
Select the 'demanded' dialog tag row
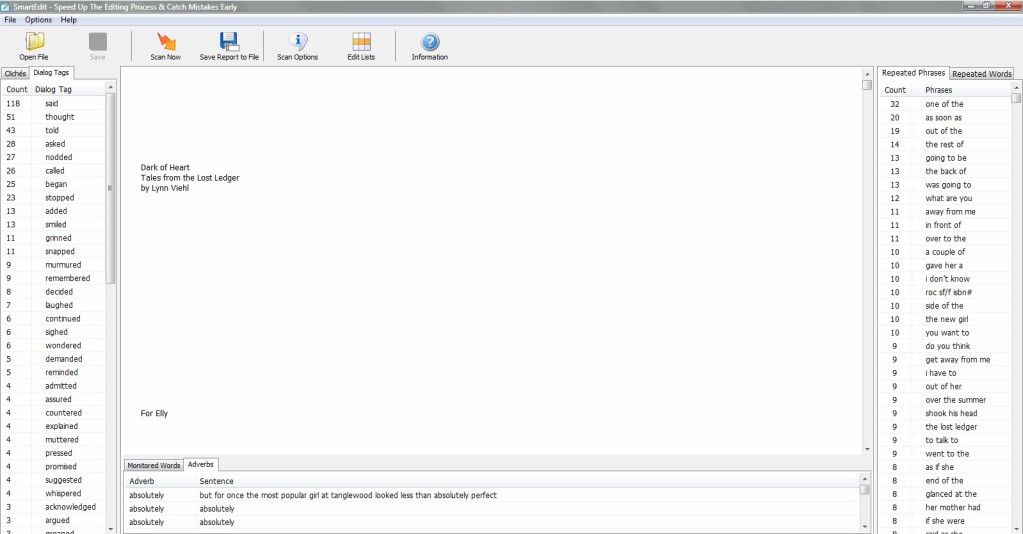tap(54, 359)
